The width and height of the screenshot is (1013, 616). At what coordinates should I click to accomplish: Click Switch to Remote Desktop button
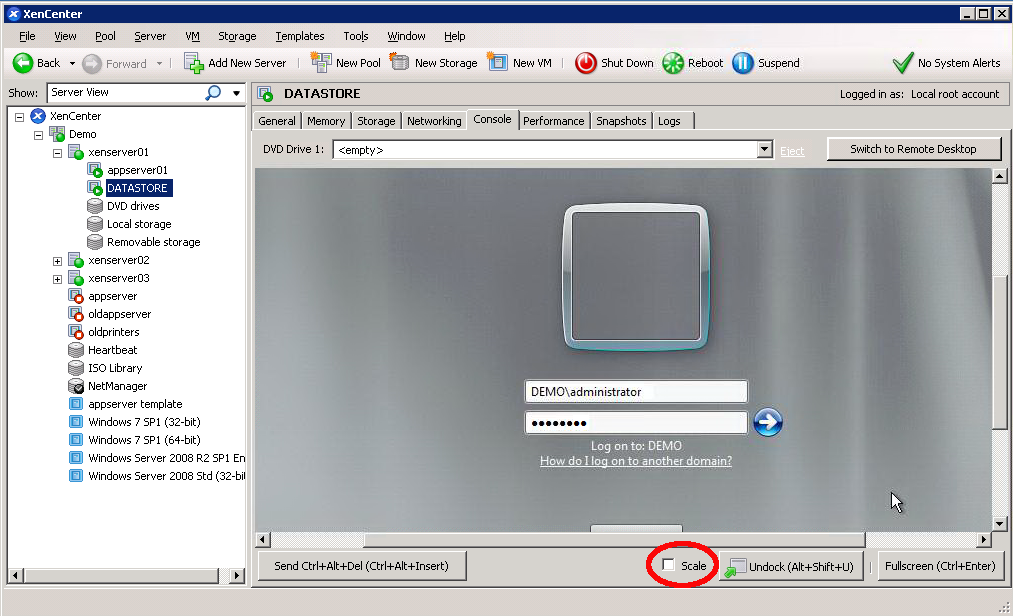tap(914, 149)
